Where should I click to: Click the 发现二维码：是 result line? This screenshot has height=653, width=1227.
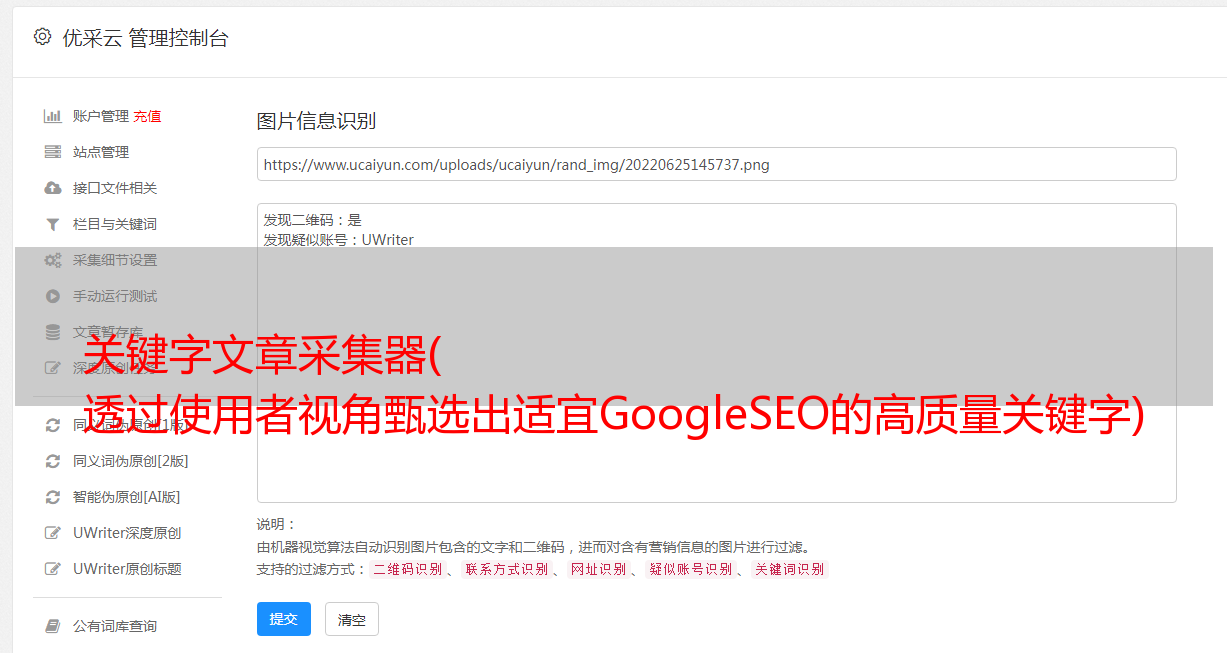(313, 220)
